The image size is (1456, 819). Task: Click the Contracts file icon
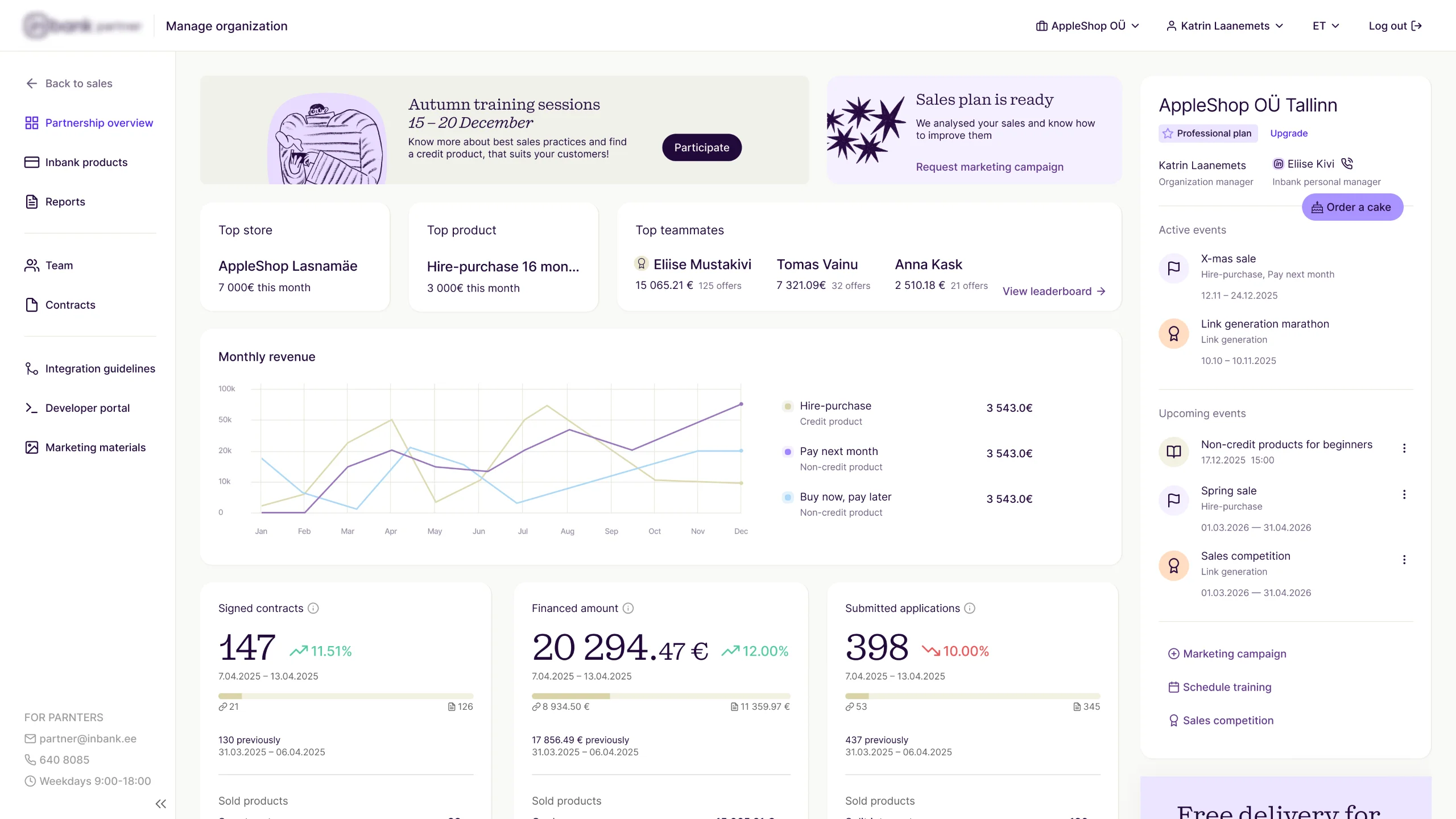pos(32,305)
